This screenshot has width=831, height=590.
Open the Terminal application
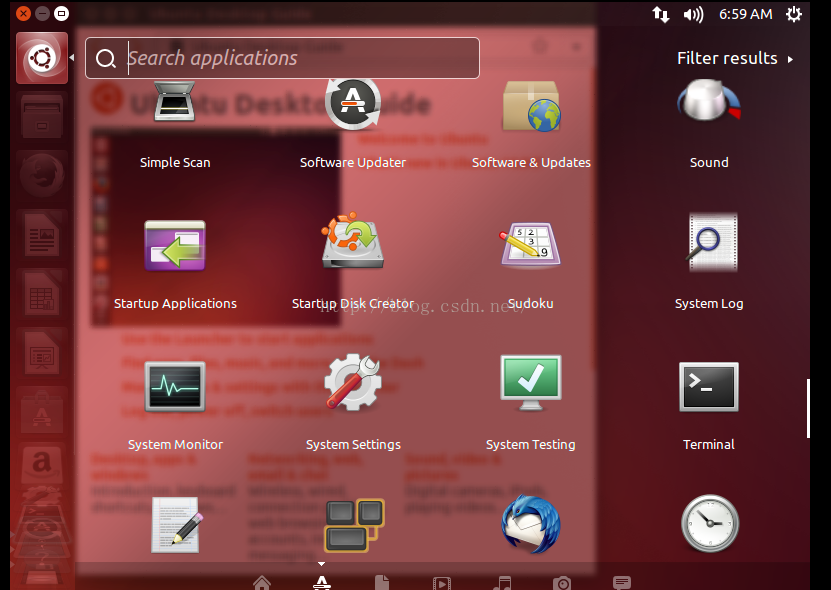(x=709, y=386)
